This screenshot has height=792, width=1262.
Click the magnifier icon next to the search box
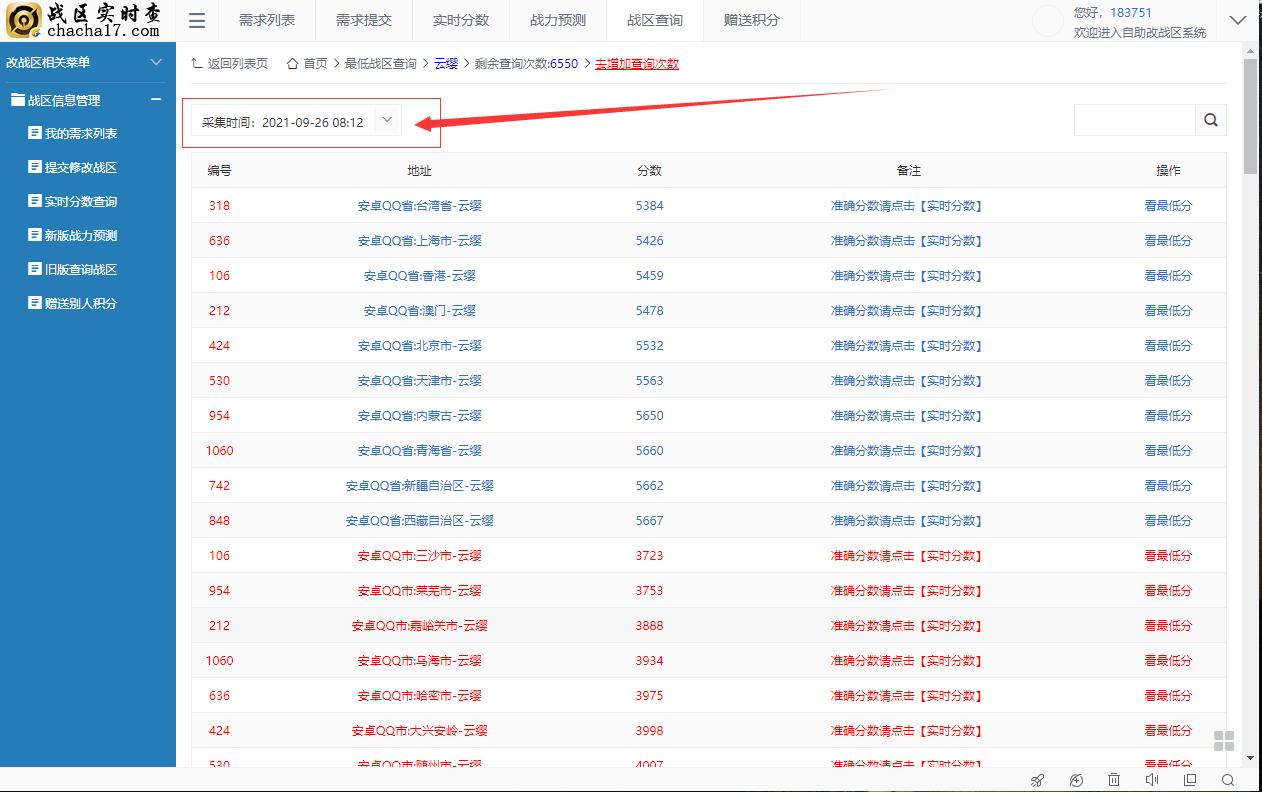pyautogui.click(x=1210, y=119)
